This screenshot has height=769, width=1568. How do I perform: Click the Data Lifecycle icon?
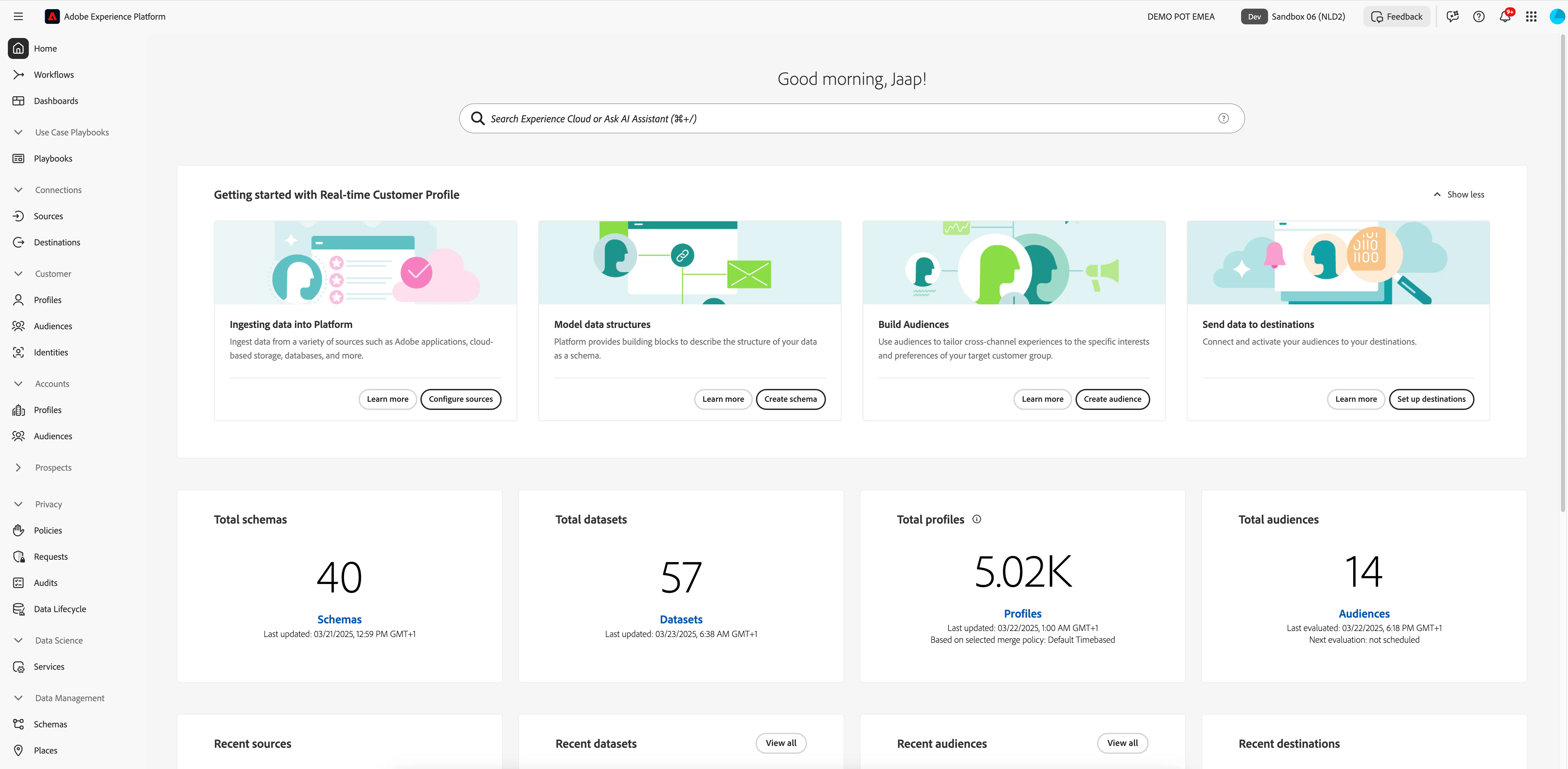18,609
